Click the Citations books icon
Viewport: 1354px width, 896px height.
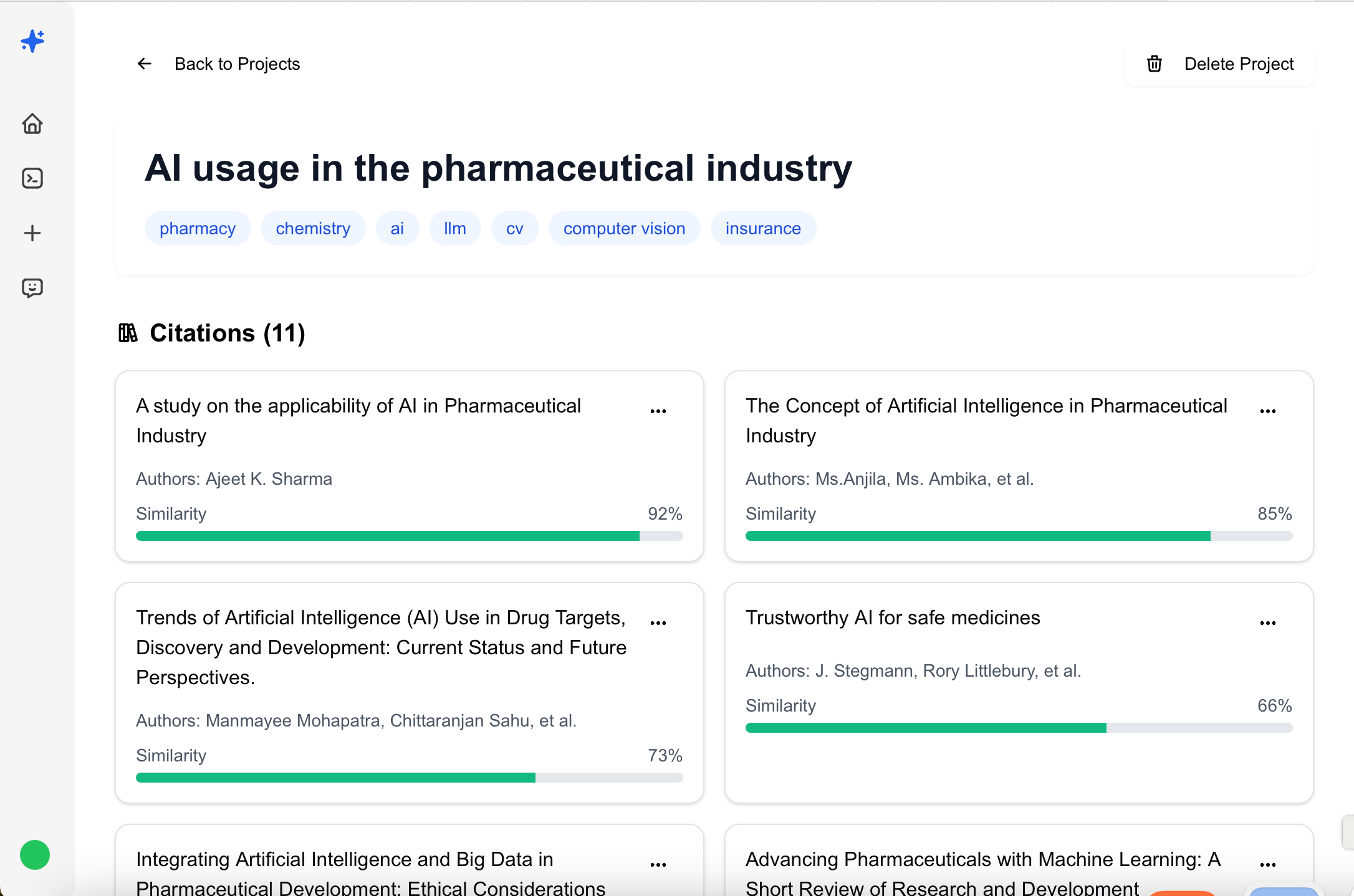click(x=128, y=333)
